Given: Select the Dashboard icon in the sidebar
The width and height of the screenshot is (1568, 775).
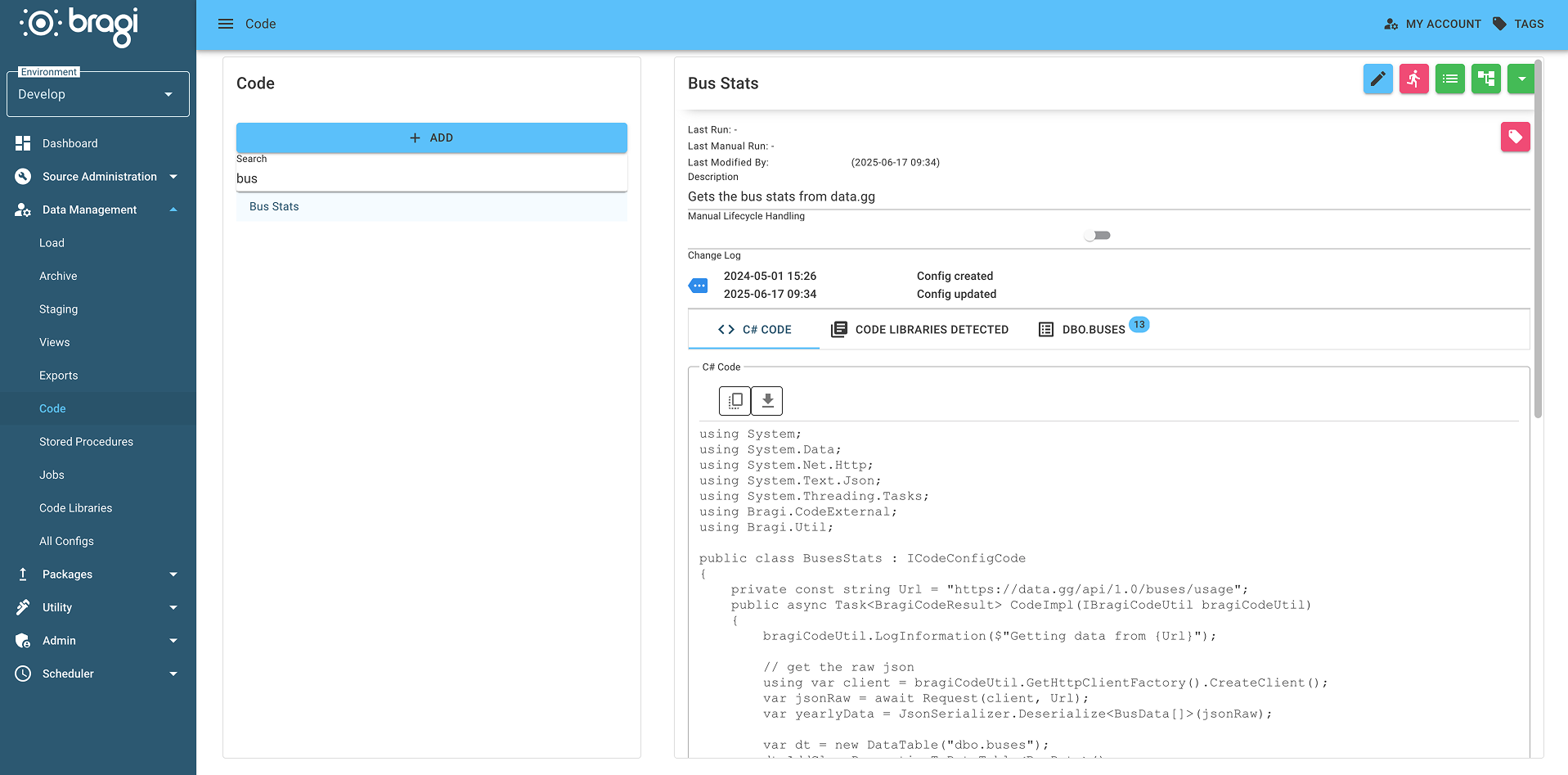Looking at the screenshot, I should pos(23,142).
